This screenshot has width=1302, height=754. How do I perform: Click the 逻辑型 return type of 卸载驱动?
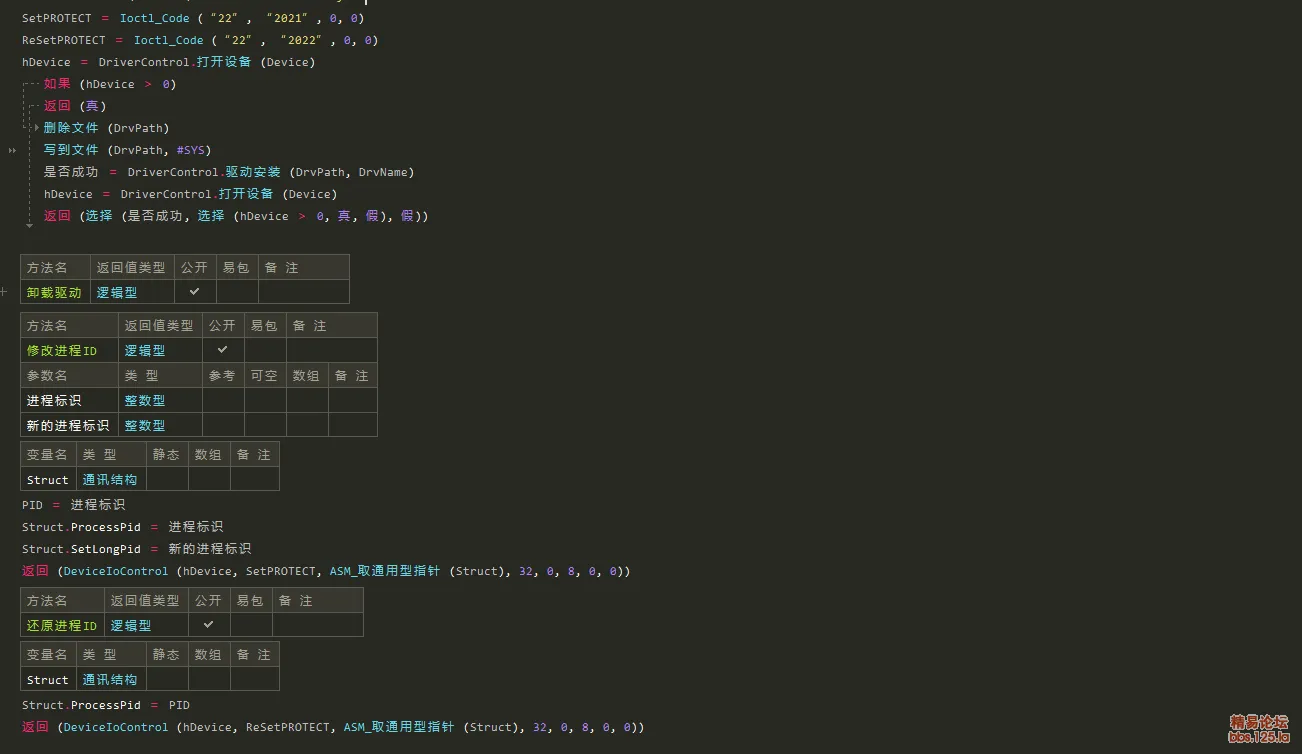pyautogui.click(x=117, y=293)
